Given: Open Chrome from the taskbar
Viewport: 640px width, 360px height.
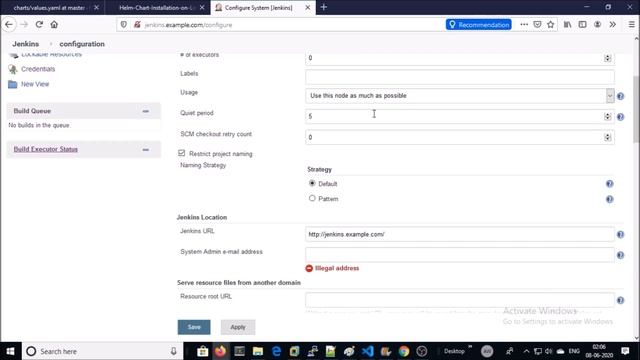Looking at the screenshot, I should coord(404,351).
